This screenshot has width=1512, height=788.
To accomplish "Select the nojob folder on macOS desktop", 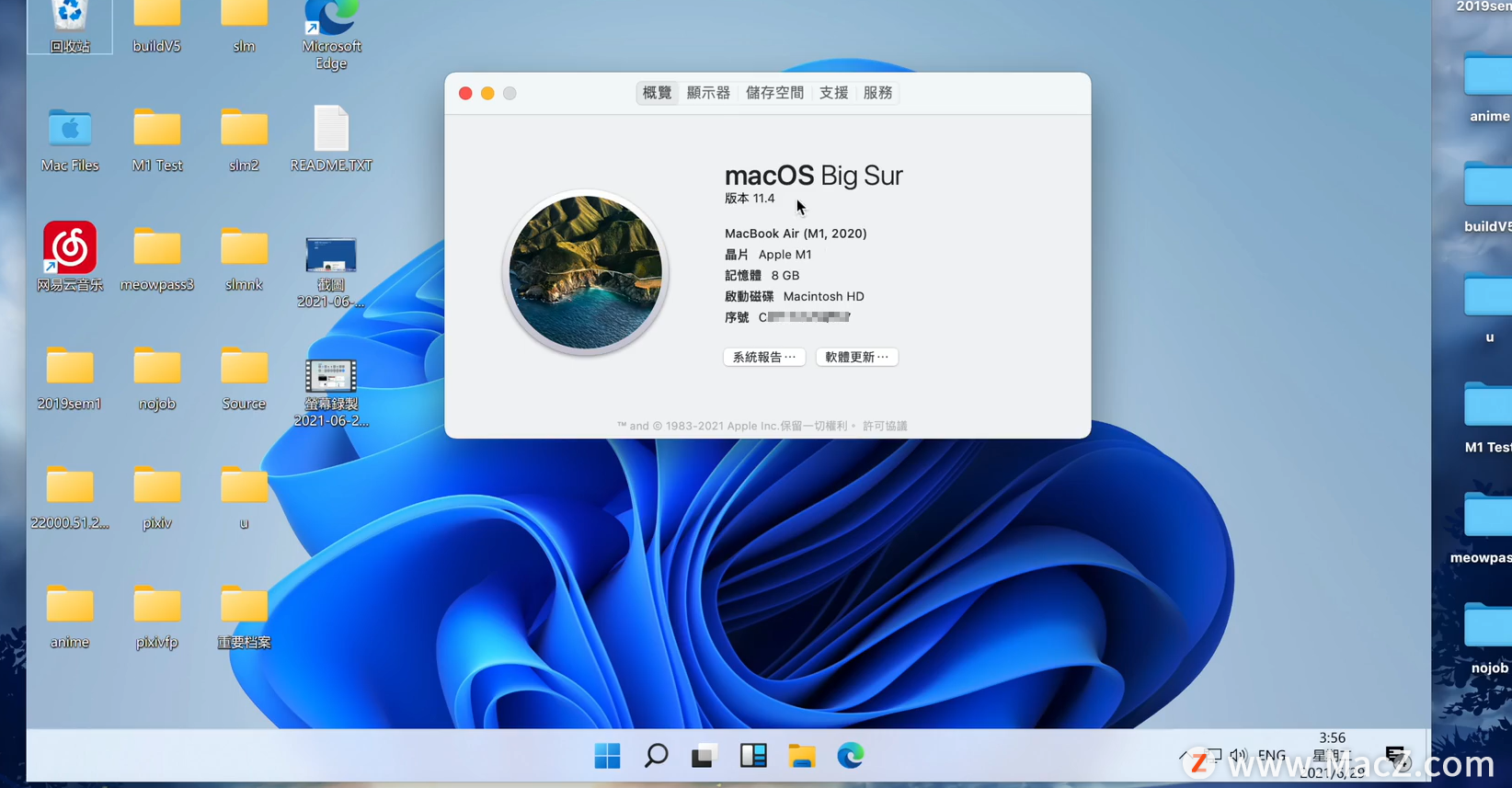I will pyautogui.click(x=1489, y=641).
